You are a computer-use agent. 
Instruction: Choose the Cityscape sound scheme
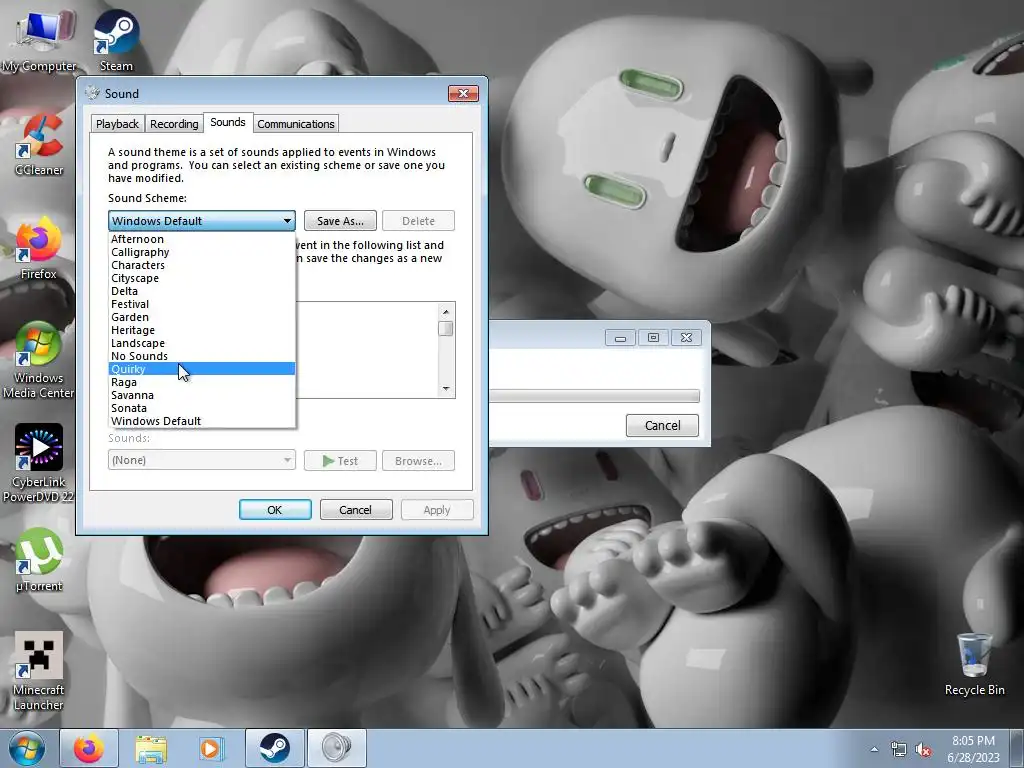coord(202,278)
